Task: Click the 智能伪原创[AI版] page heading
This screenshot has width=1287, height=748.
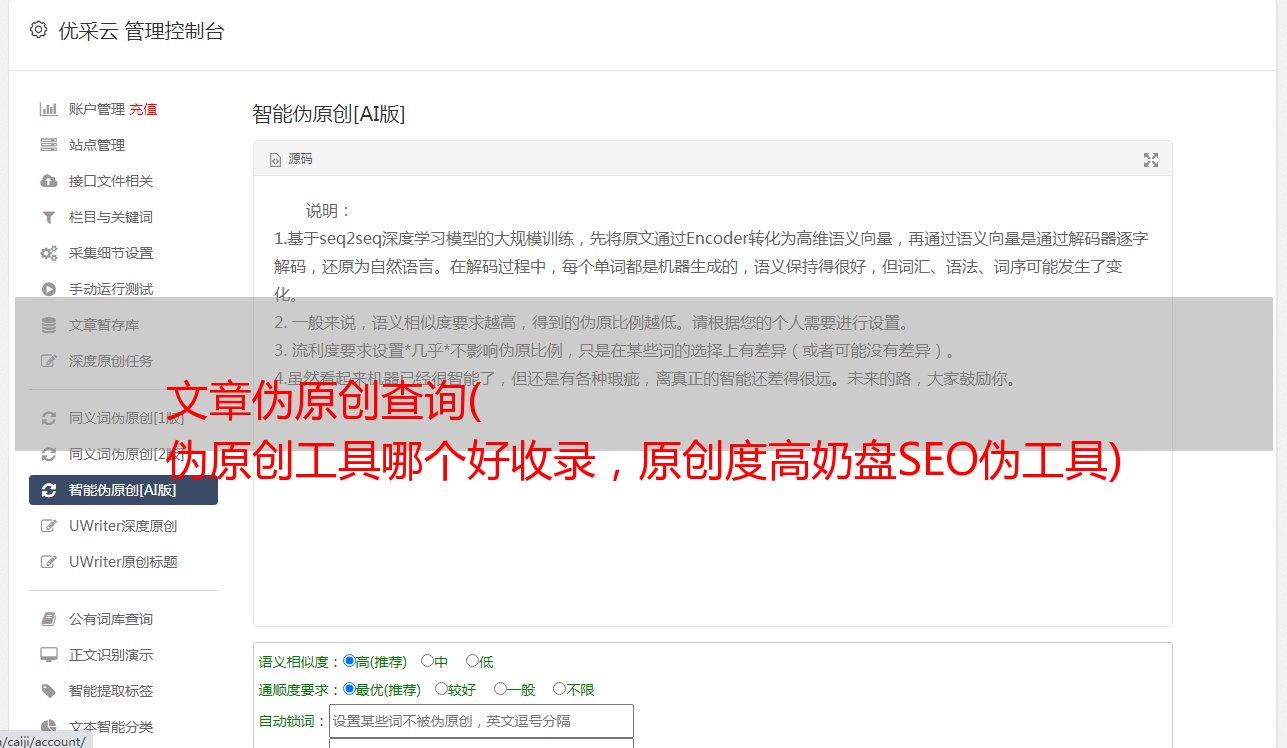Action: pyautogui.click(x=329, y=114)
